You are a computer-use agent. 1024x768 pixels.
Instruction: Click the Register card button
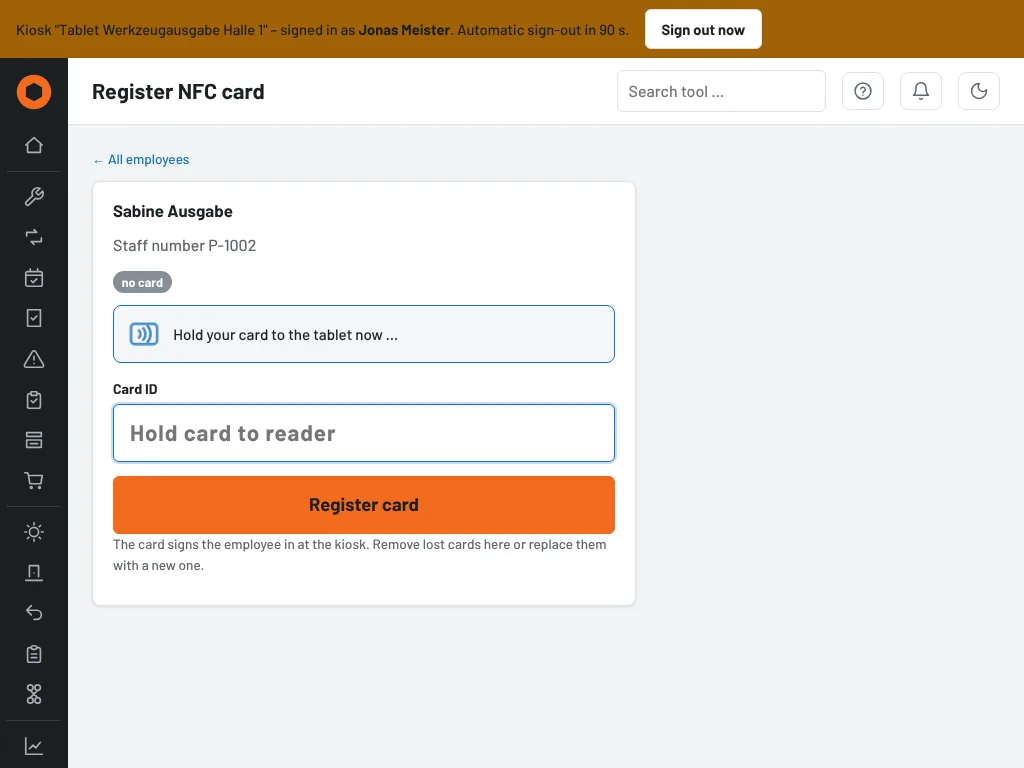click(x=364, y=505)
